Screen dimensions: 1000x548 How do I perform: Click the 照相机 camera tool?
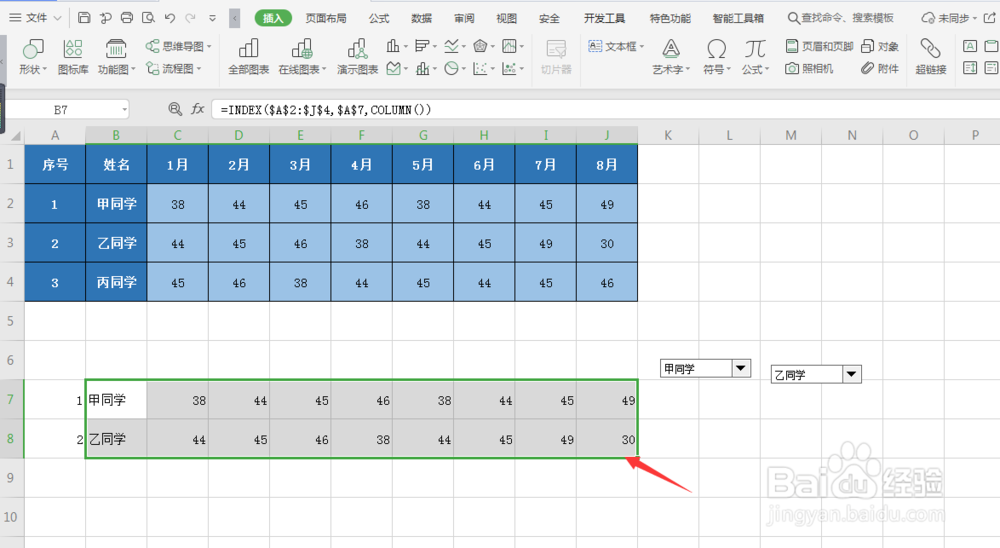tap(809, 68)
